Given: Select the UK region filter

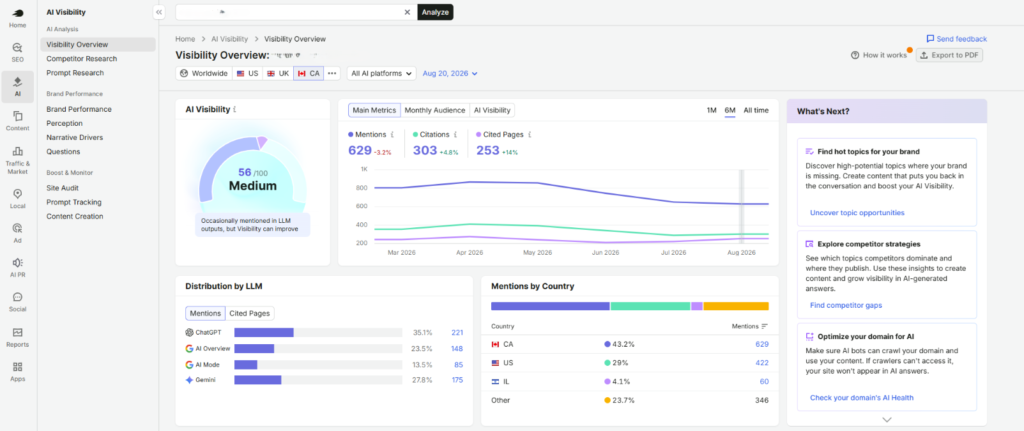Looking at the screenshot, I should pyautogui.click(x=278, y=73).
